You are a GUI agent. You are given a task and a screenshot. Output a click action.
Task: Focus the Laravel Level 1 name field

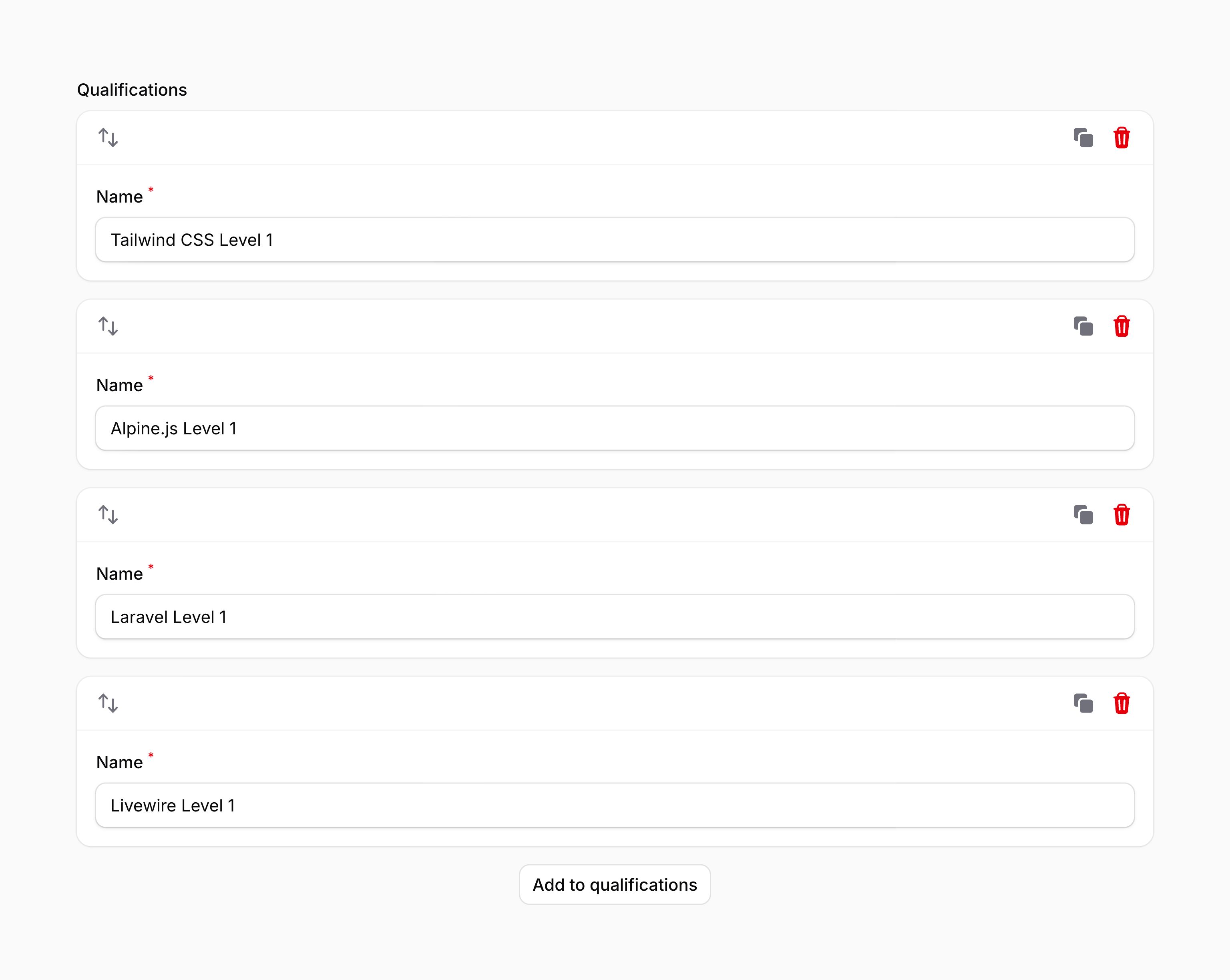615,617
